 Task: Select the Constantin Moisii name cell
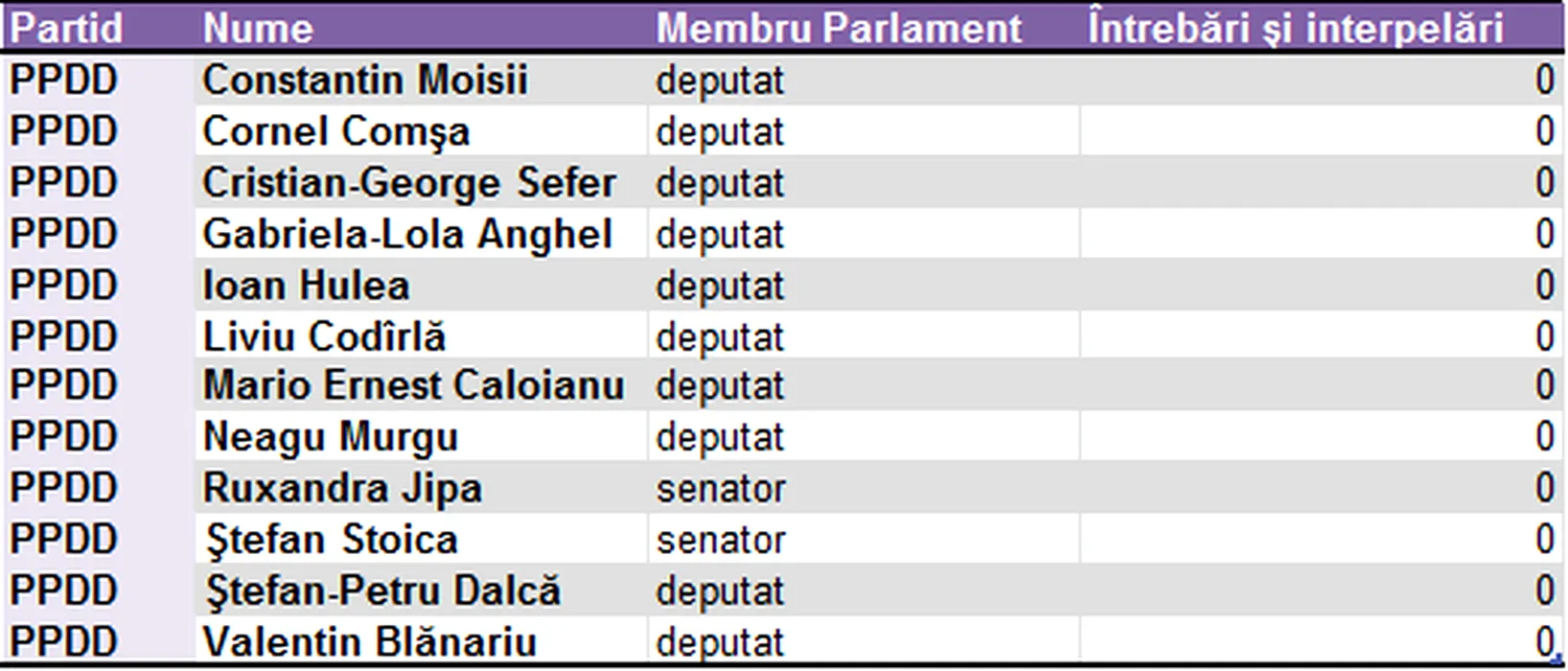pos(365,80)
